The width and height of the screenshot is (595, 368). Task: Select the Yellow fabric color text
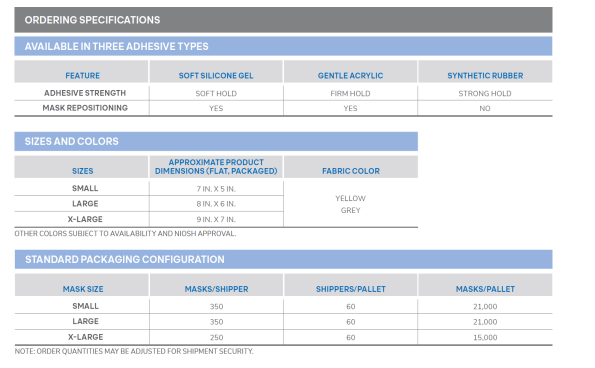pyautogui.click(x=350, y=198)
